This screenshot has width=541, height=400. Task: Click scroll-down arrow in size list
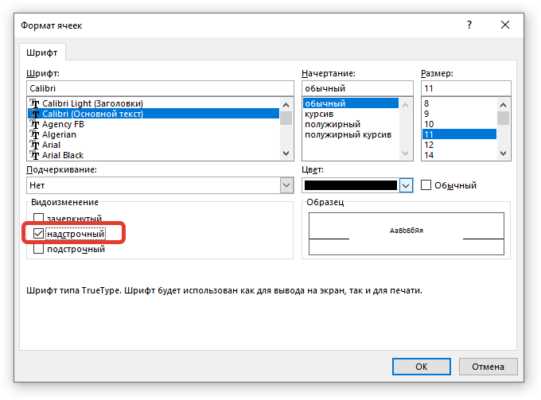pyautogui.click(x=503, y=153)
